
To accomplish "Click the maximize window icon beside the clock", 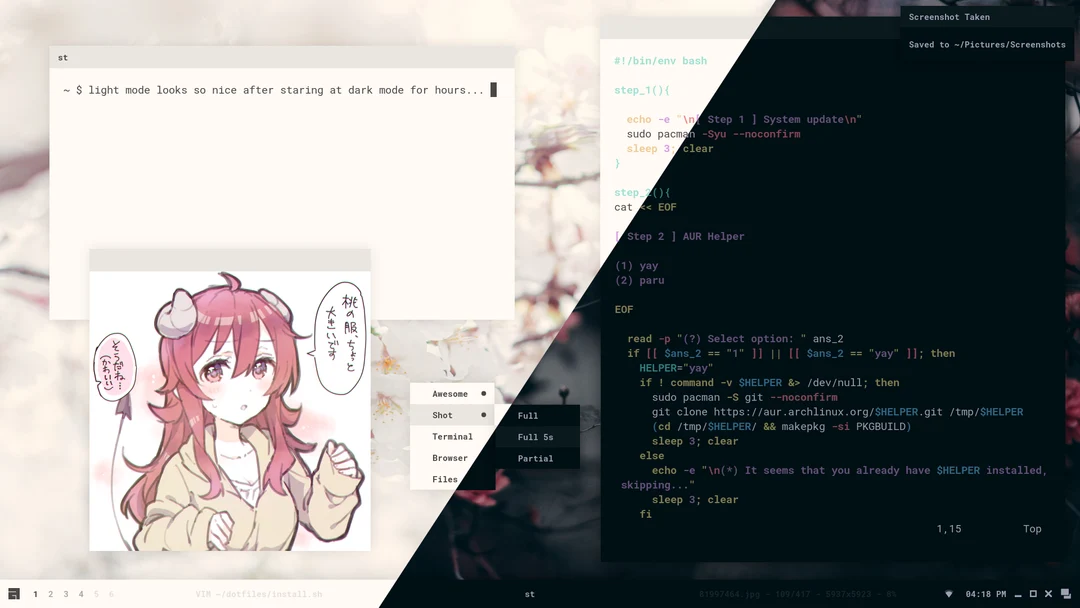I will 1033,593.
